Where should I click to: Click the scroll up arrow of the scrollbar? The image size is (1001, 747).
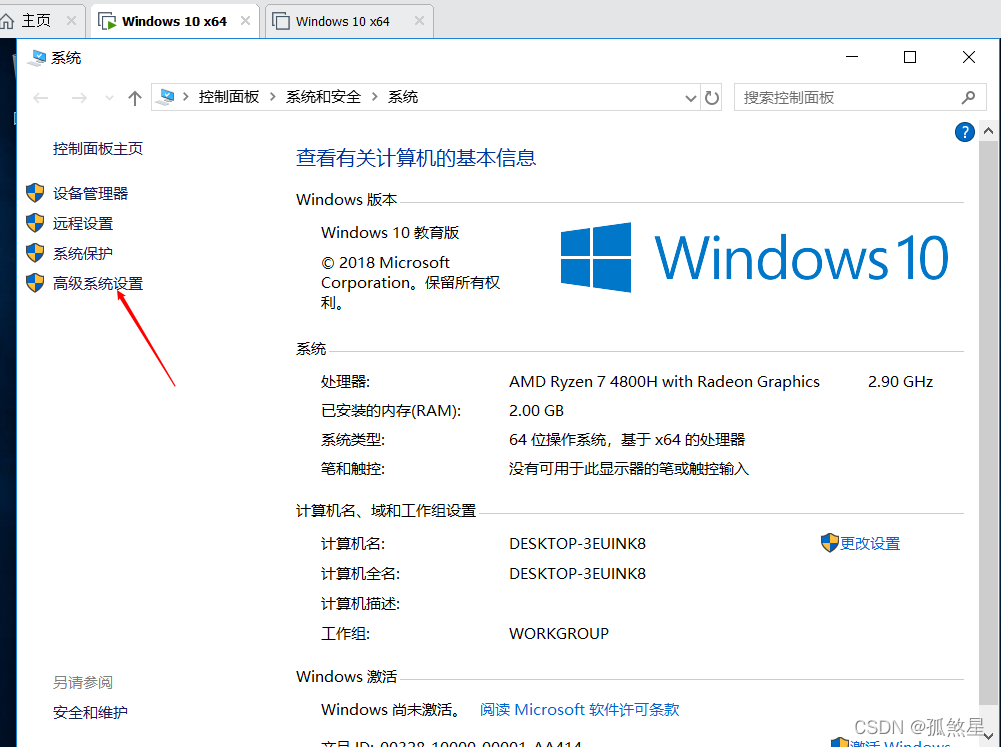click(988, 131)
